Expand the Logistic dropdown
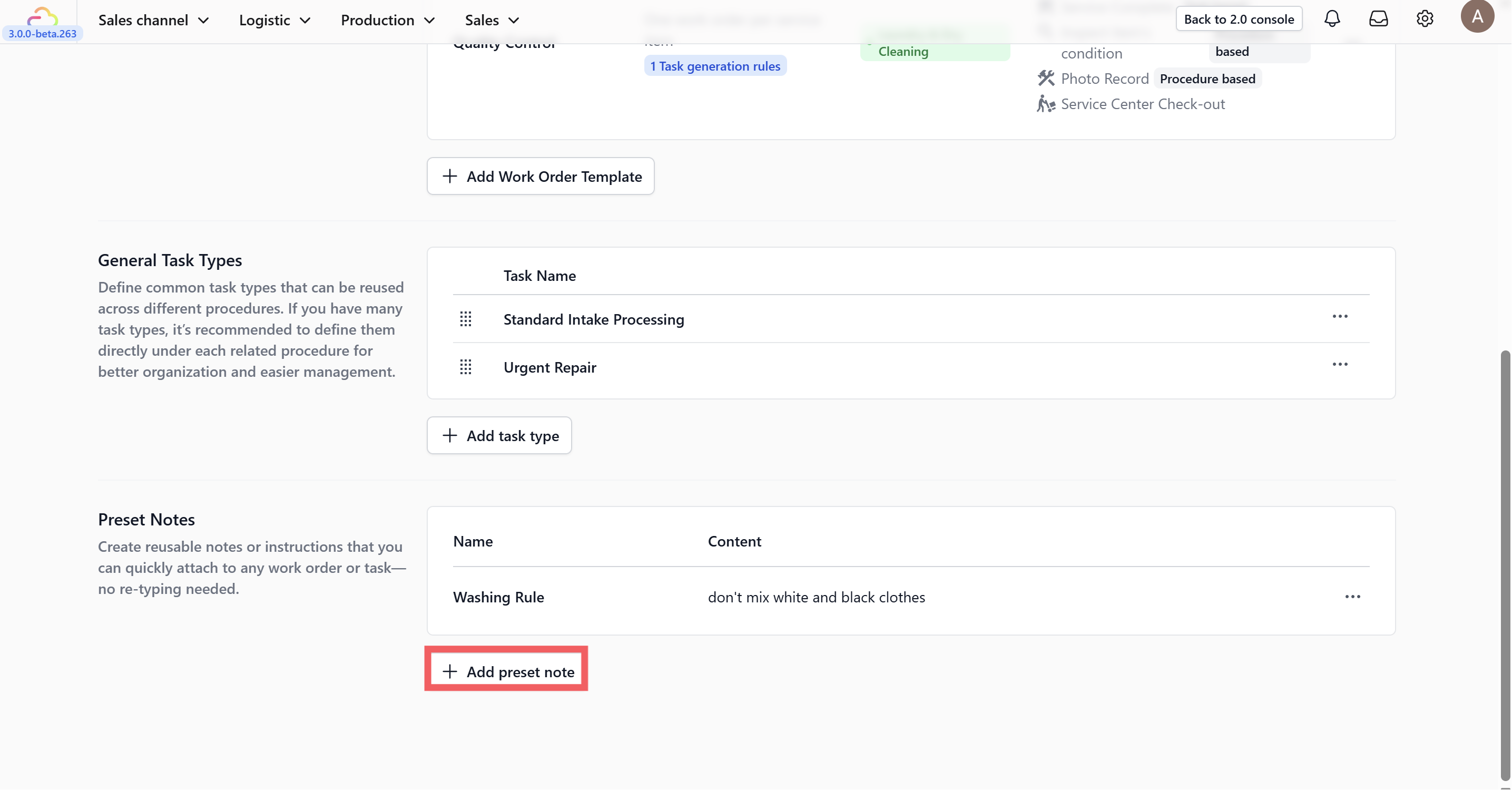Image resolution: width=1512 pixels, height=790 pixels. click(274, 20)
